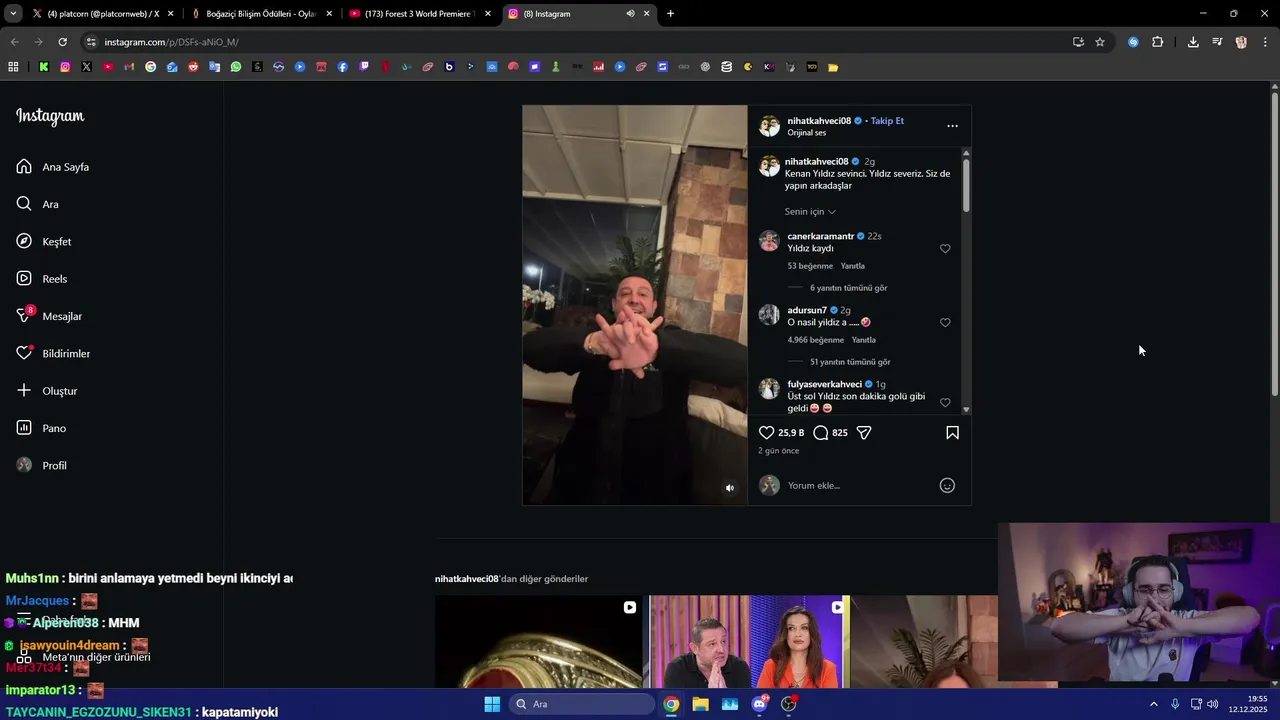This screenshot has width=1280, height=720.
Task: Toggle video mute speaker button
Action: pyautogui.click(x=730, y=488)
